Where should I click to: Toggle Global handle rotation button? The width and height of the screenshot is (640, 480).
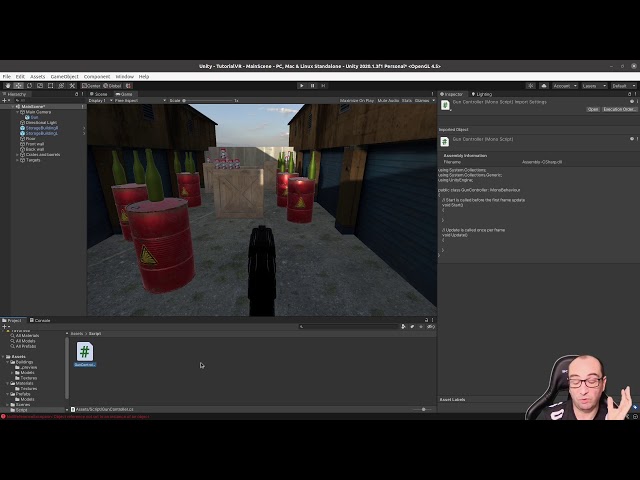point(112,86)
